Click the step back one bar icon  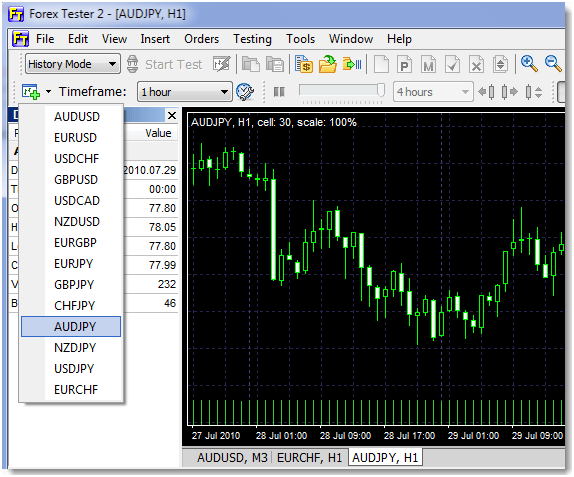(487, 92)
